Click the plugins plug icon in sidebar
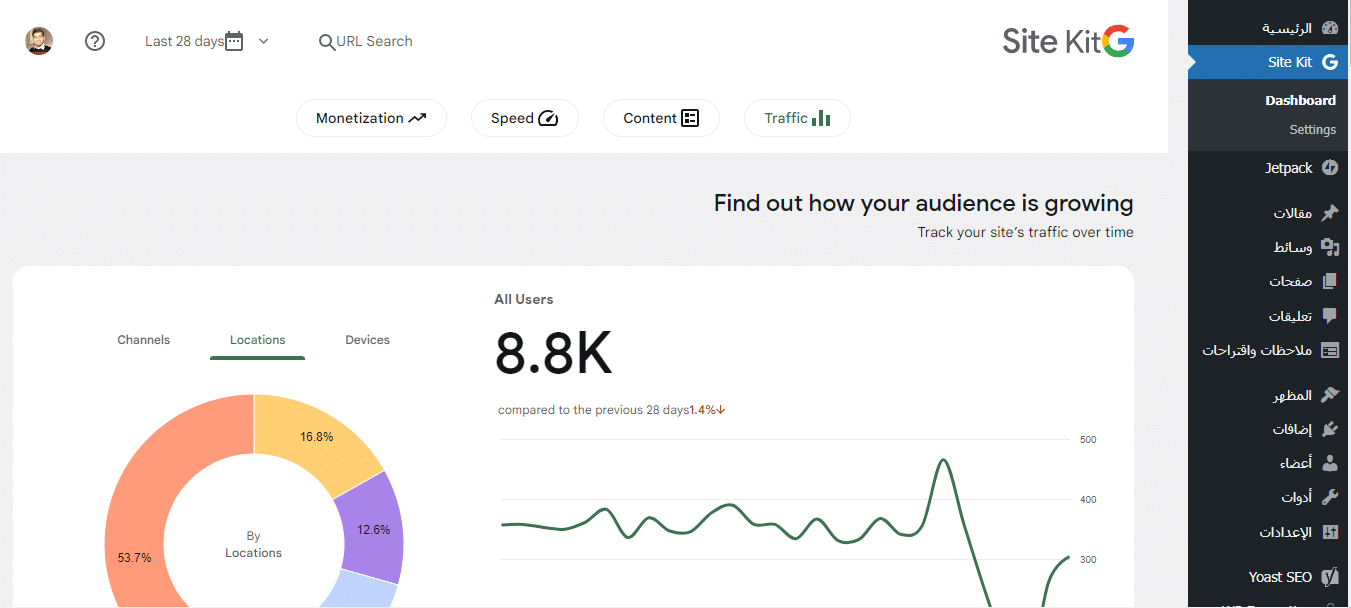Screen dimensions: 1351x608 (1329, 429)
